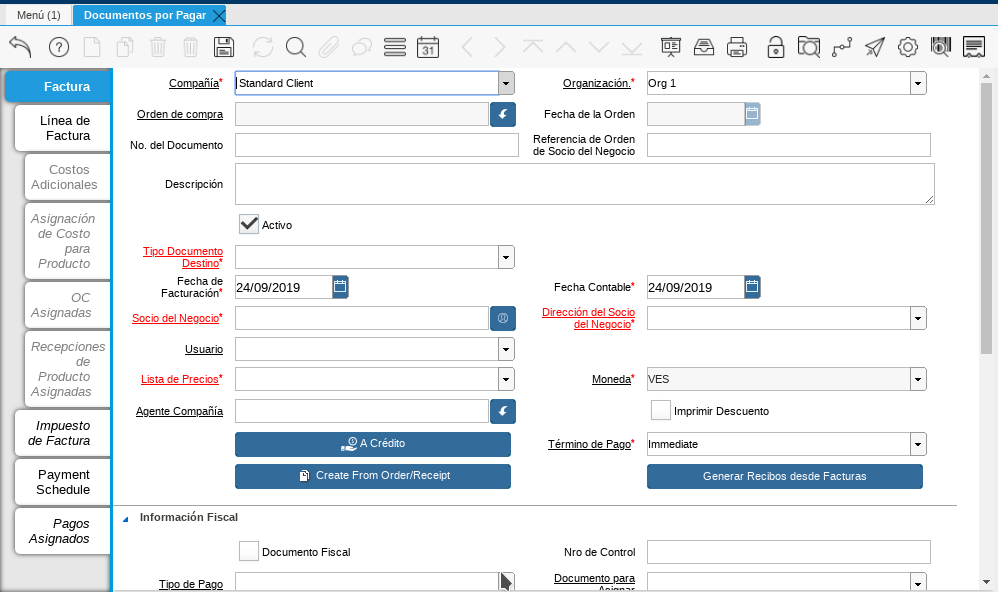The height and width of the screenshot is (592, 998).
Task: Expand the Término de Pago dropdown
Action: tap(918, 444)
